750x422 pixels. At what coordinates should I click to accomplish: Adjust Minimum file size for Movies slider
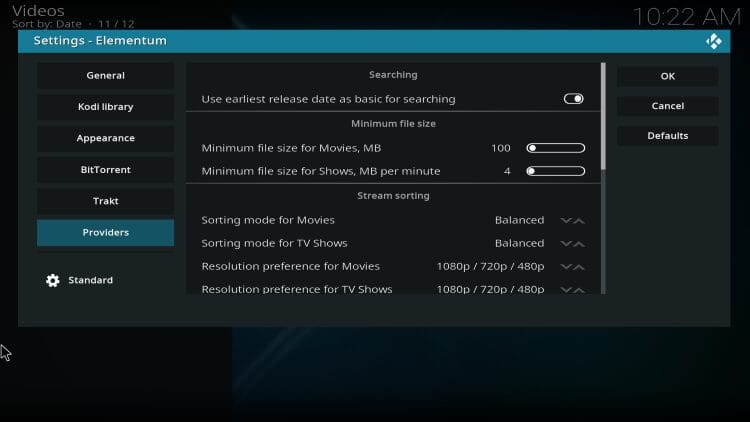555,148
